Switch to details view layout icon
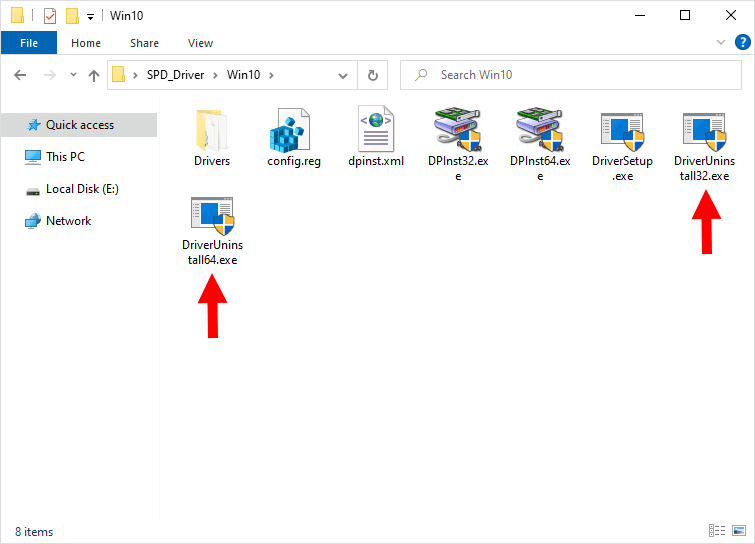 pos(716,531)
